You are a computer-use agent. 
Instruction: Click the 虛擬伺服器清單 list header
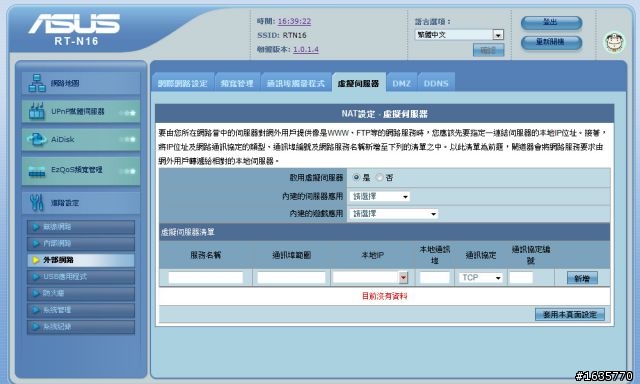[384, 232]
